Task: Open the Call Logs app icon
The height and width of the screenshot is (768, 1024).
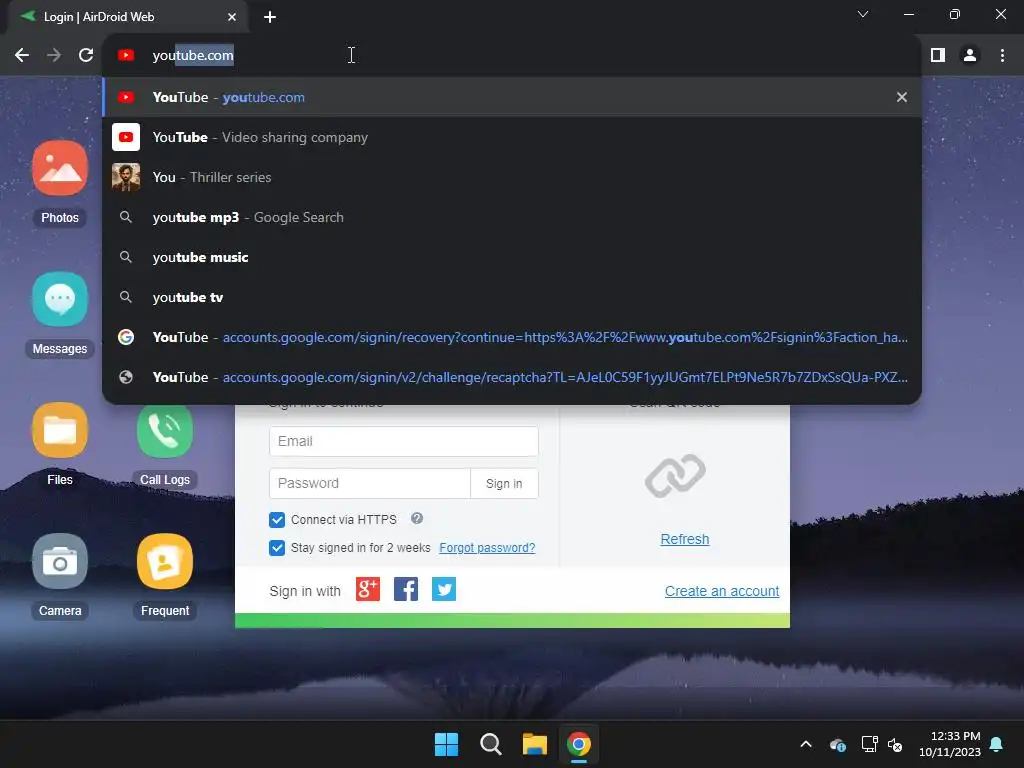Action: point(165,430)
